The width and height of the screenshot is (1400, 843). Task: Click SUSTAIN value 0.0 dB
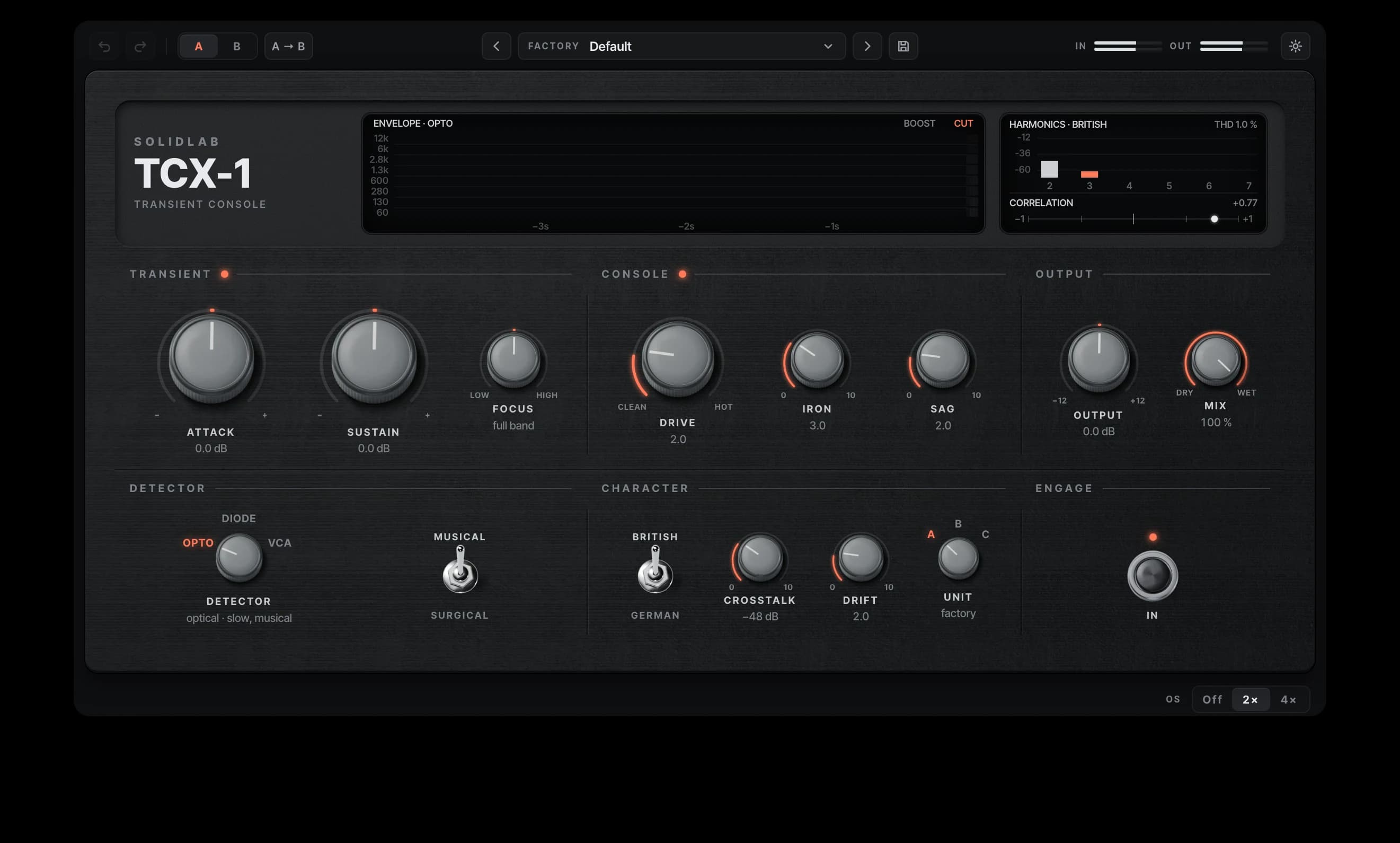[374, 448]
